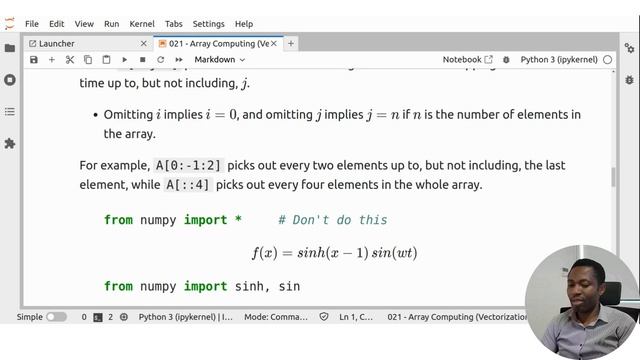640x360 pixels.
Task: Open the Settings menu
Action: point(208,24)
